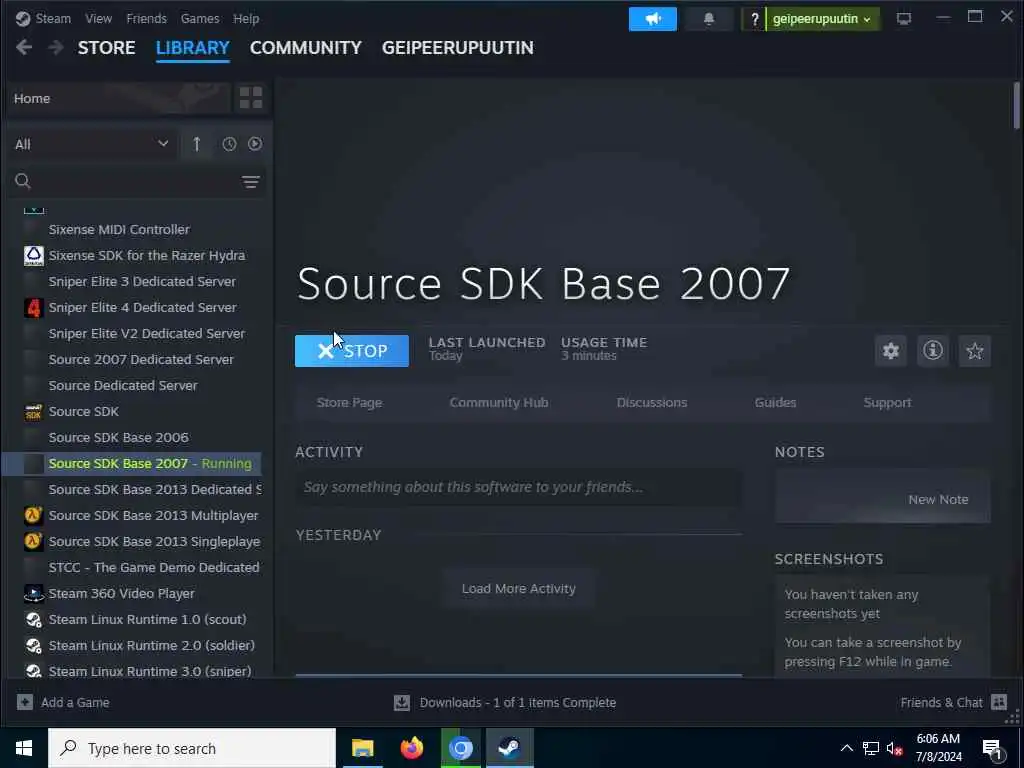This screenshot has height=768, width=1024.
Task: Toggle the recent activity clock filter
Action: (229, 144)
